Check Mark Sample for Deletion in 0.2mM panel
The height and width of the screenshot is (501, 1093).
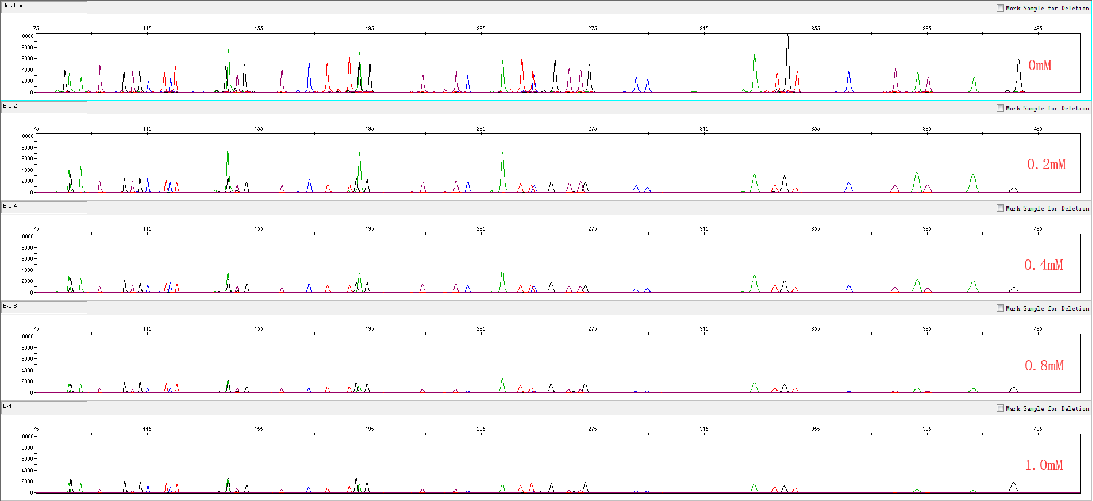pos(1000,108)
